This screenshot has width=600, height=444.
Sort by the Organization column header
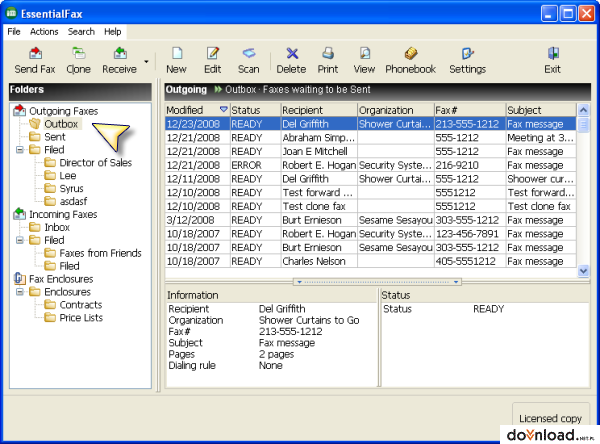pyautogui.click(x=396, y=110)
